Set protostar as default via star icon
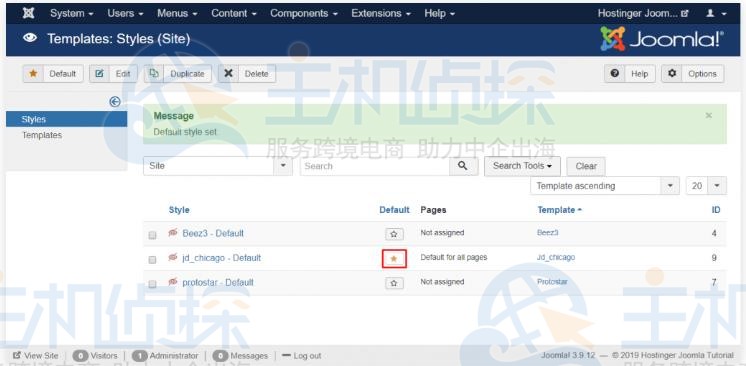746x366 pixels. [x=394, y=283]
